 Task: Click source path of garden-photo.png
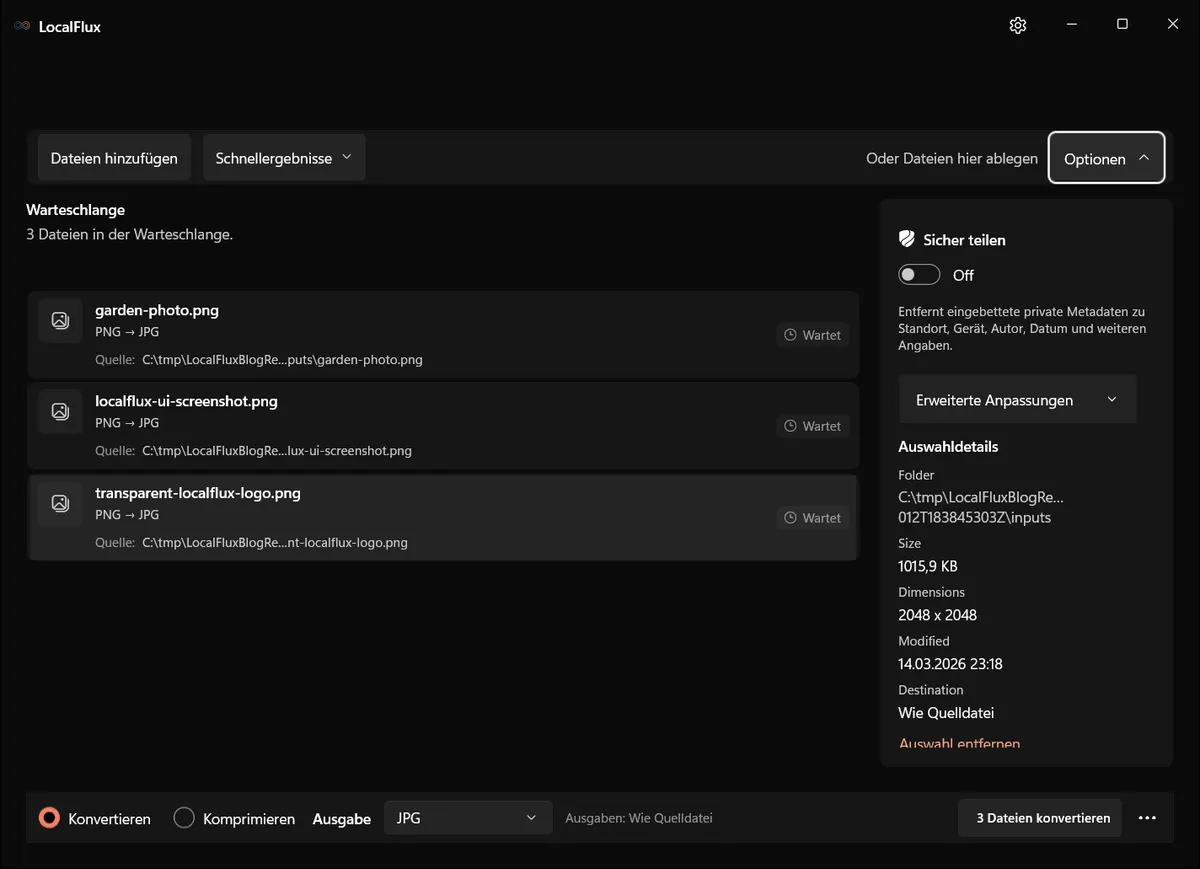tap(282, 360)
